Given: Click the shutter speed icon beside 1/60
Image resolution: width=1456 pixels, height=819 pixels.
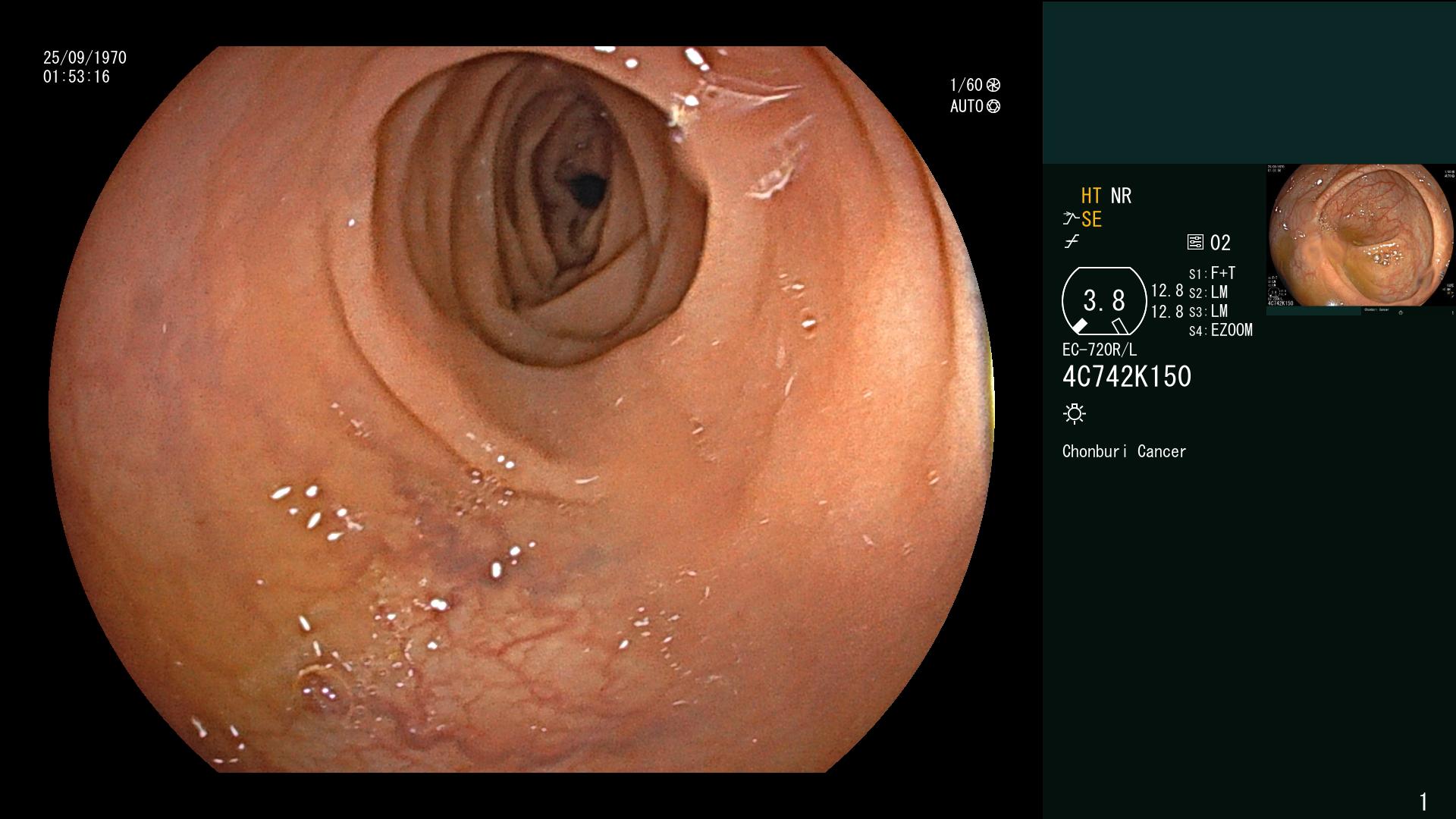Looking at the screenshot, I should (x=993, y=85).
